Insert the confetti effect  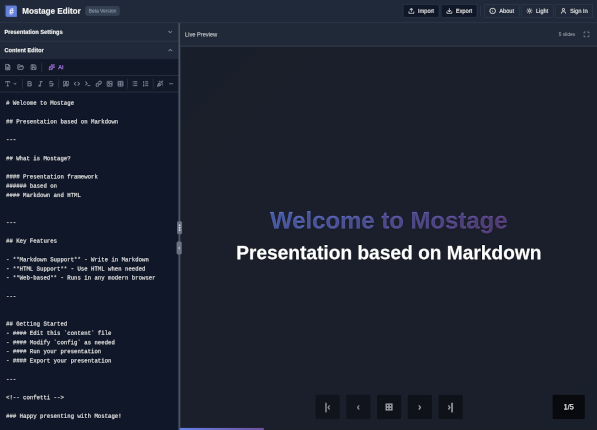[x=160, y=84]
